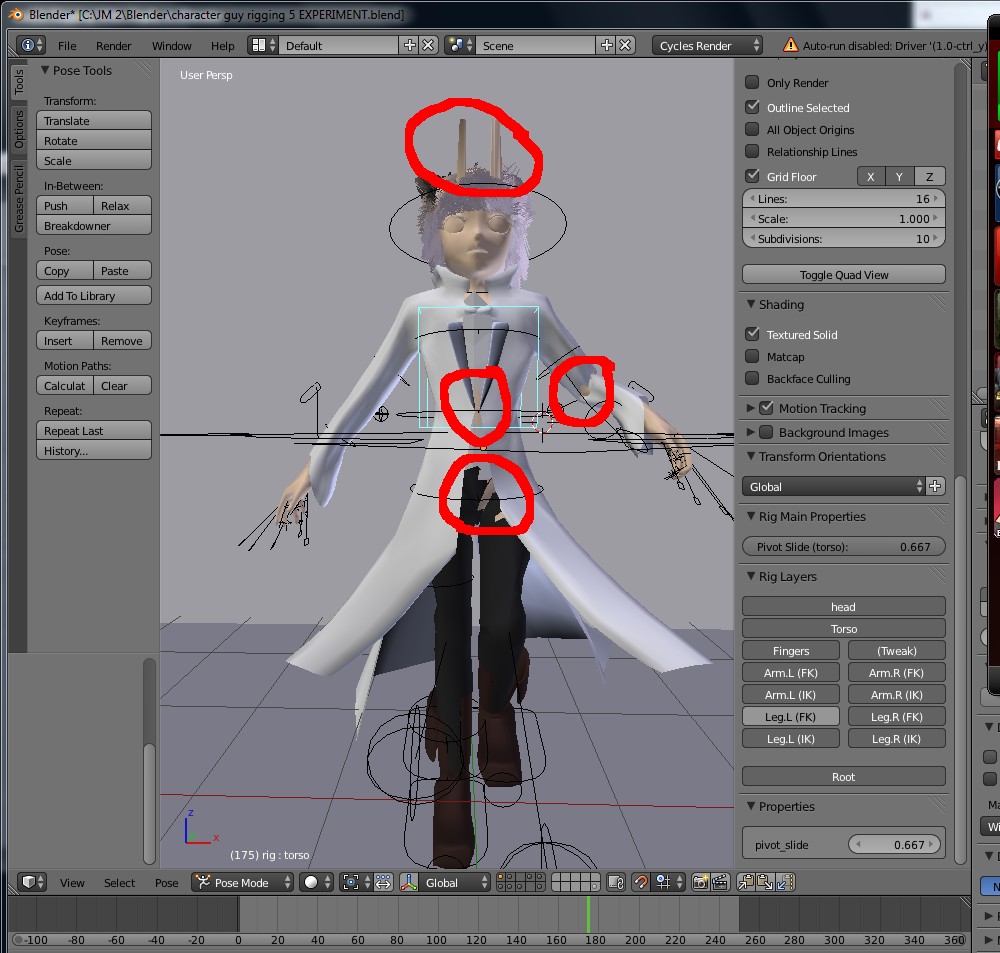Screen dimensions: 1000x953
Task: Collapse the Rig Main Properties panel
Action: 751,516
